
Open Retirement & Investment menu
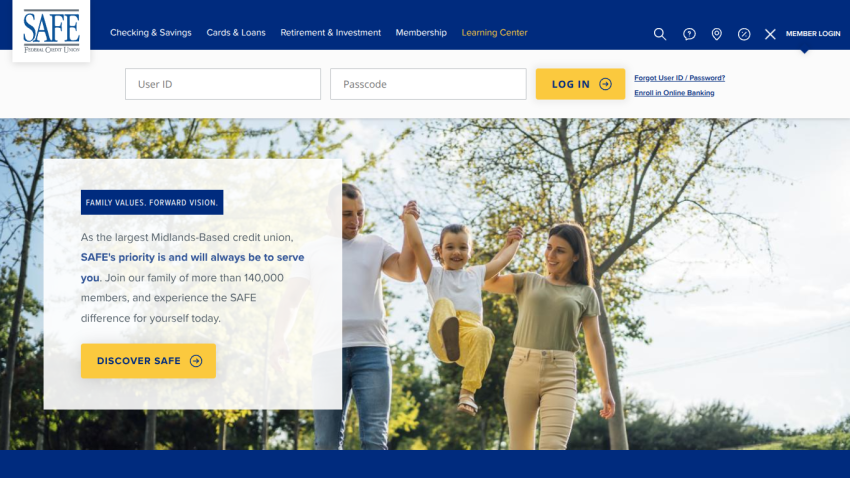coord(331,33)
